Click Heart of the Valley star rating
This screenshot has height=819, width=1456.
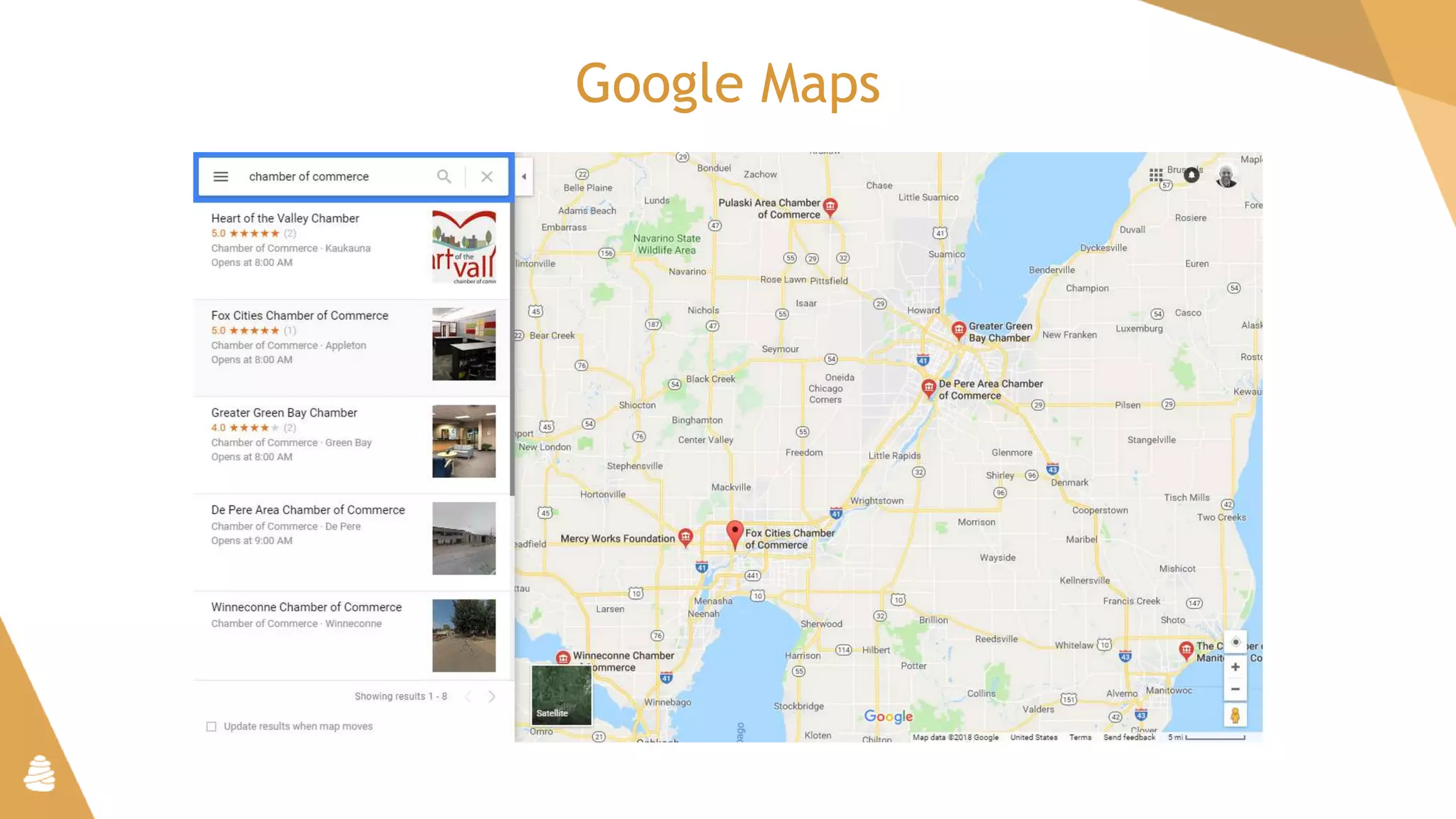click(254, 233)
